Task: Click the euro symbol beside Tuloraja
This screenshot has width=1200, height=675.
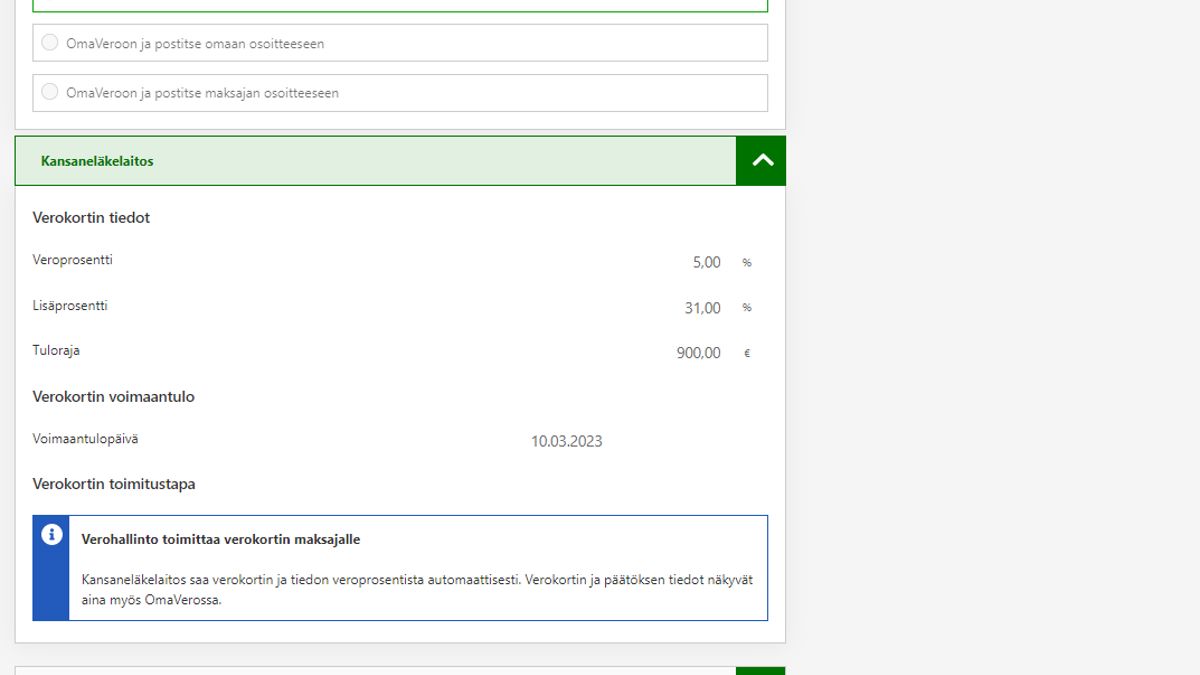Action: pyautogui.click(x=746, y=354)
